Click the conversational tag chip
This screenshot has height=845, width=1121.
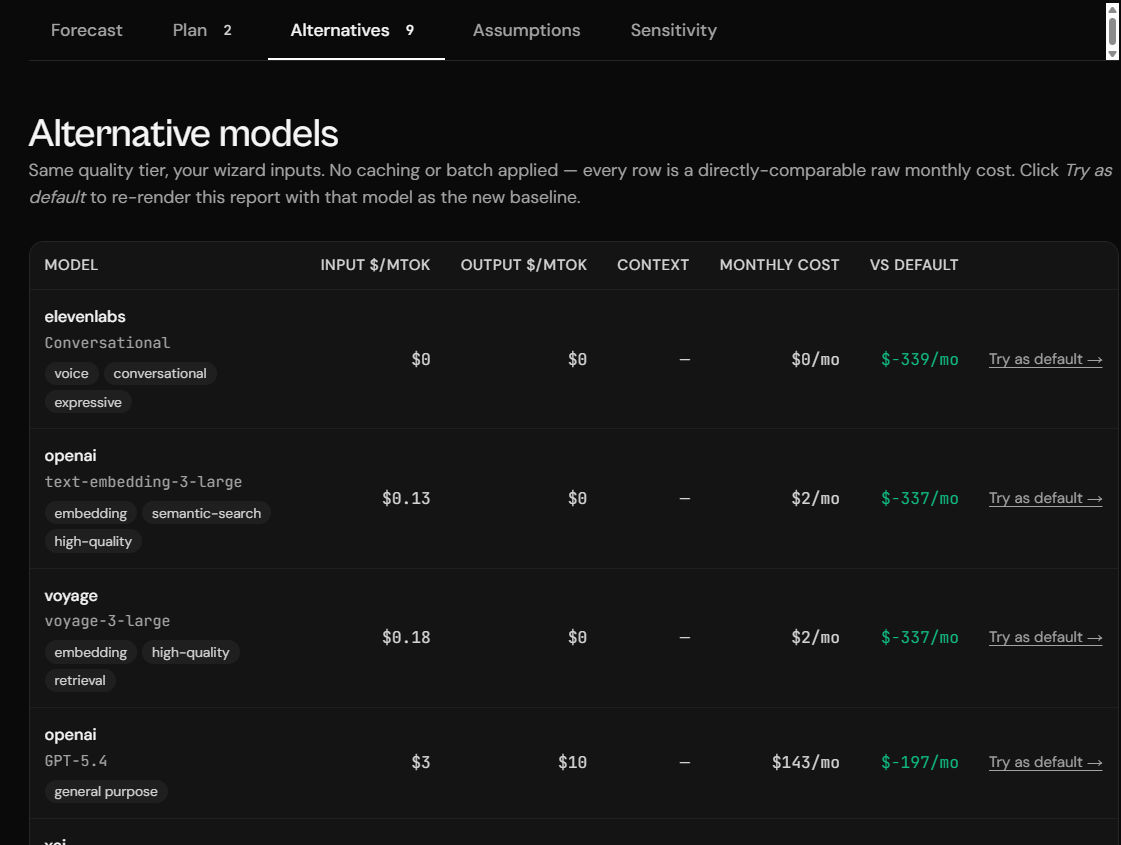[159, 373]
